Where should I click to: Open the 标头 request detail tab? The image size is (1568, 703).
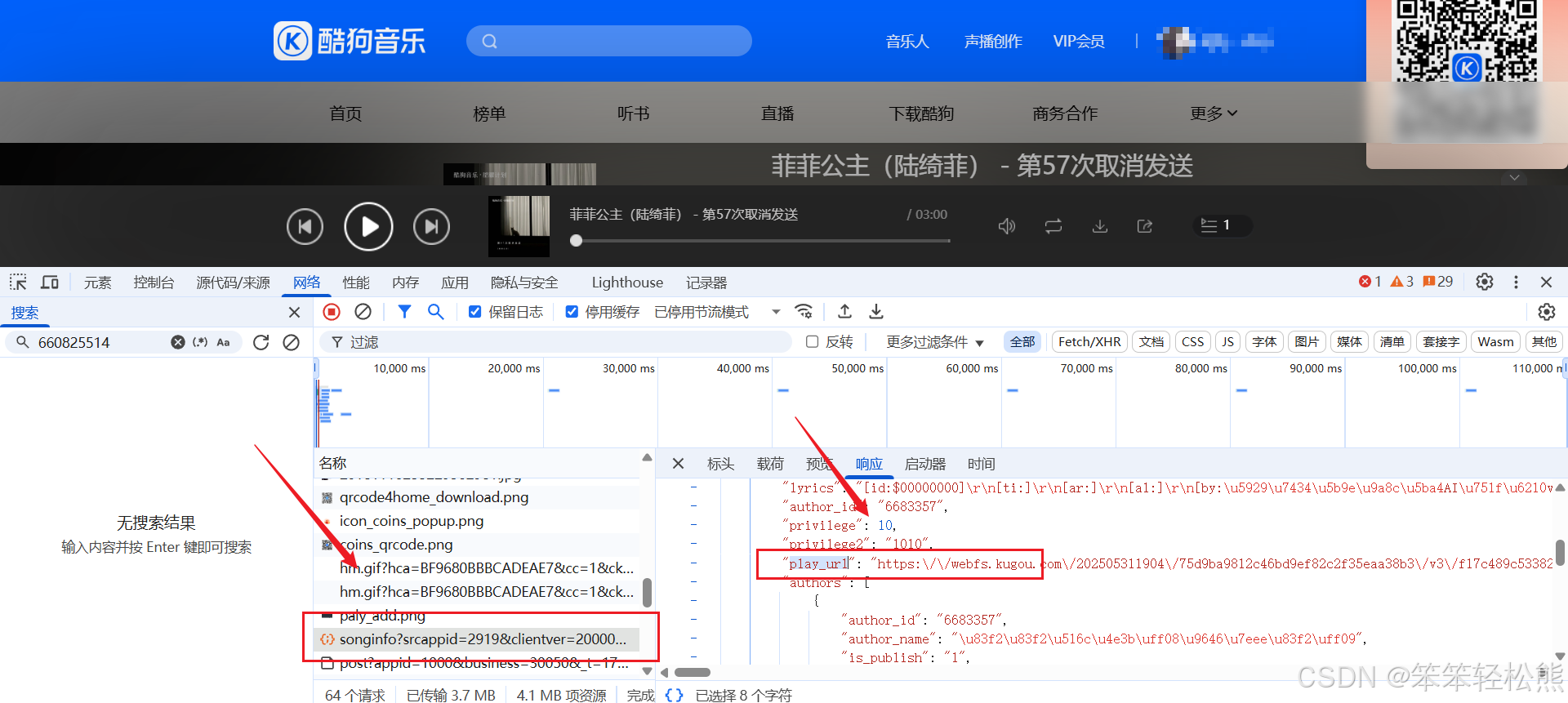(720, 464)
